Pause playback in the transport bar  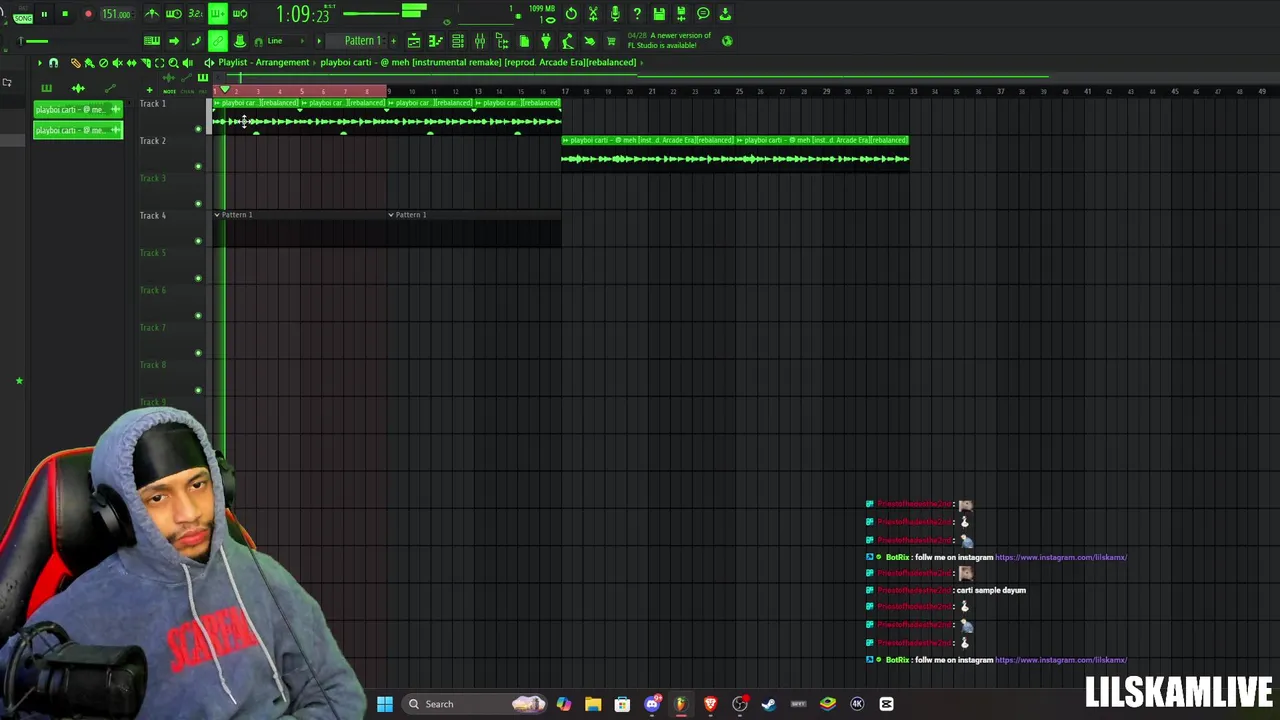(44, 14)
